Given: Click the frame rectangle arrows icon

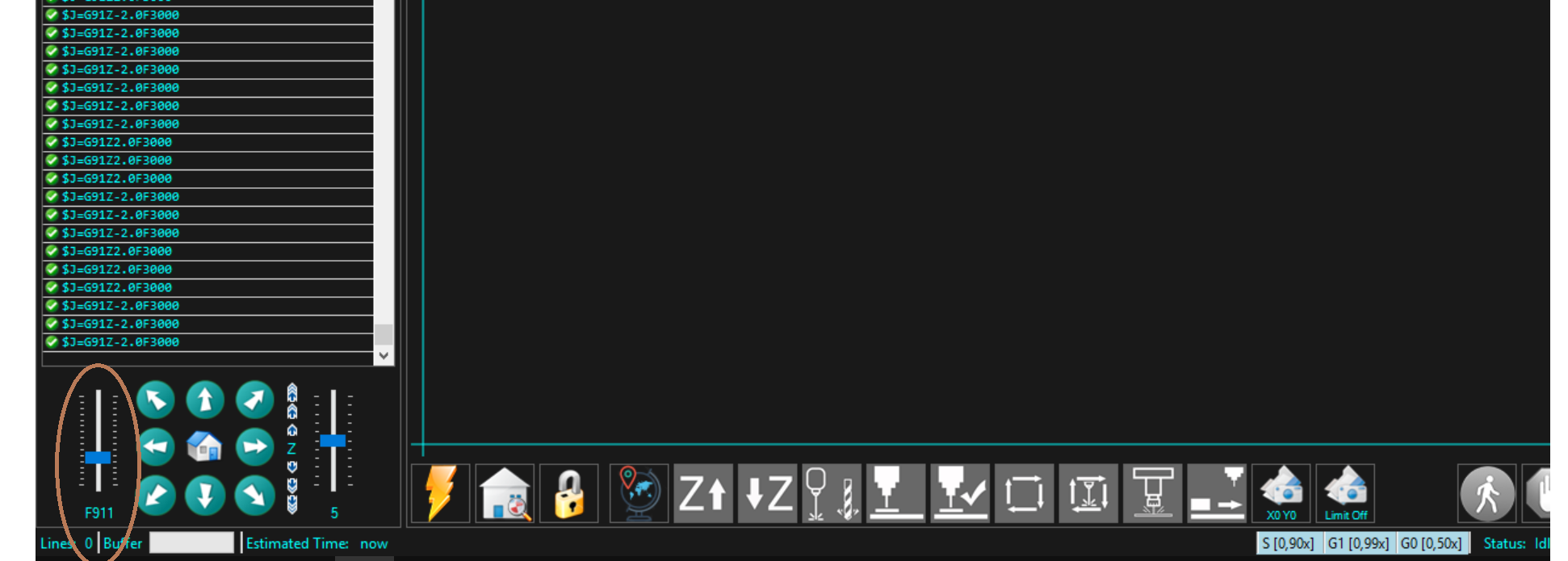Looking at the screenshot, I should pos(1025,493).
